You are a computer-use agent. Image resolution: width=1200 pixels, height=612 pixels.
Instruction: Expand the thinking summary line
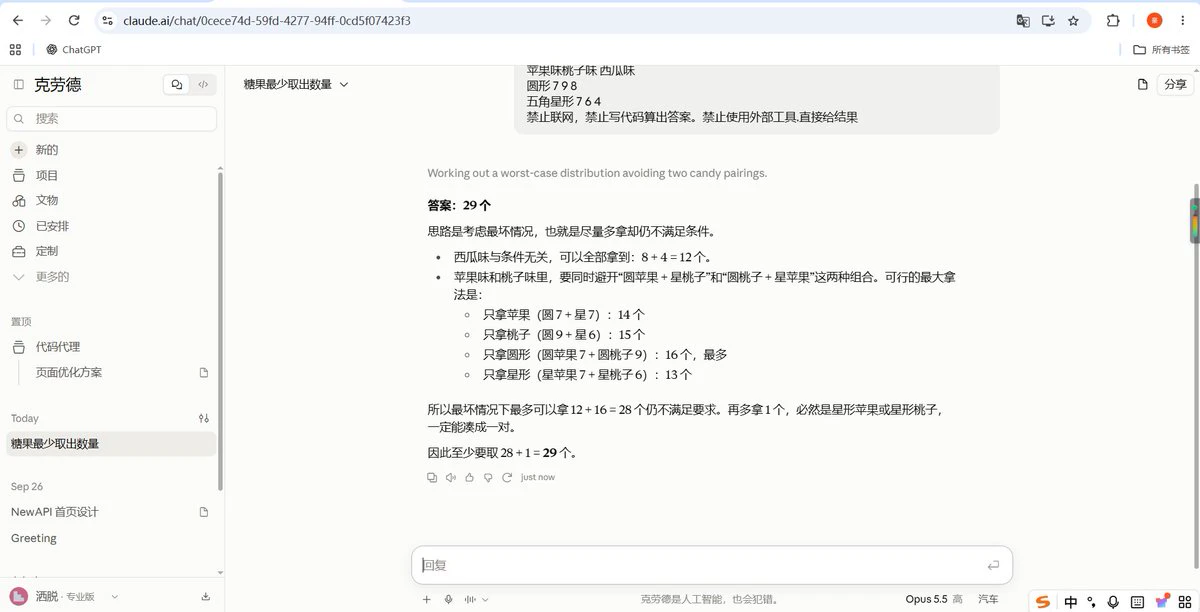[x=597, y=173]
